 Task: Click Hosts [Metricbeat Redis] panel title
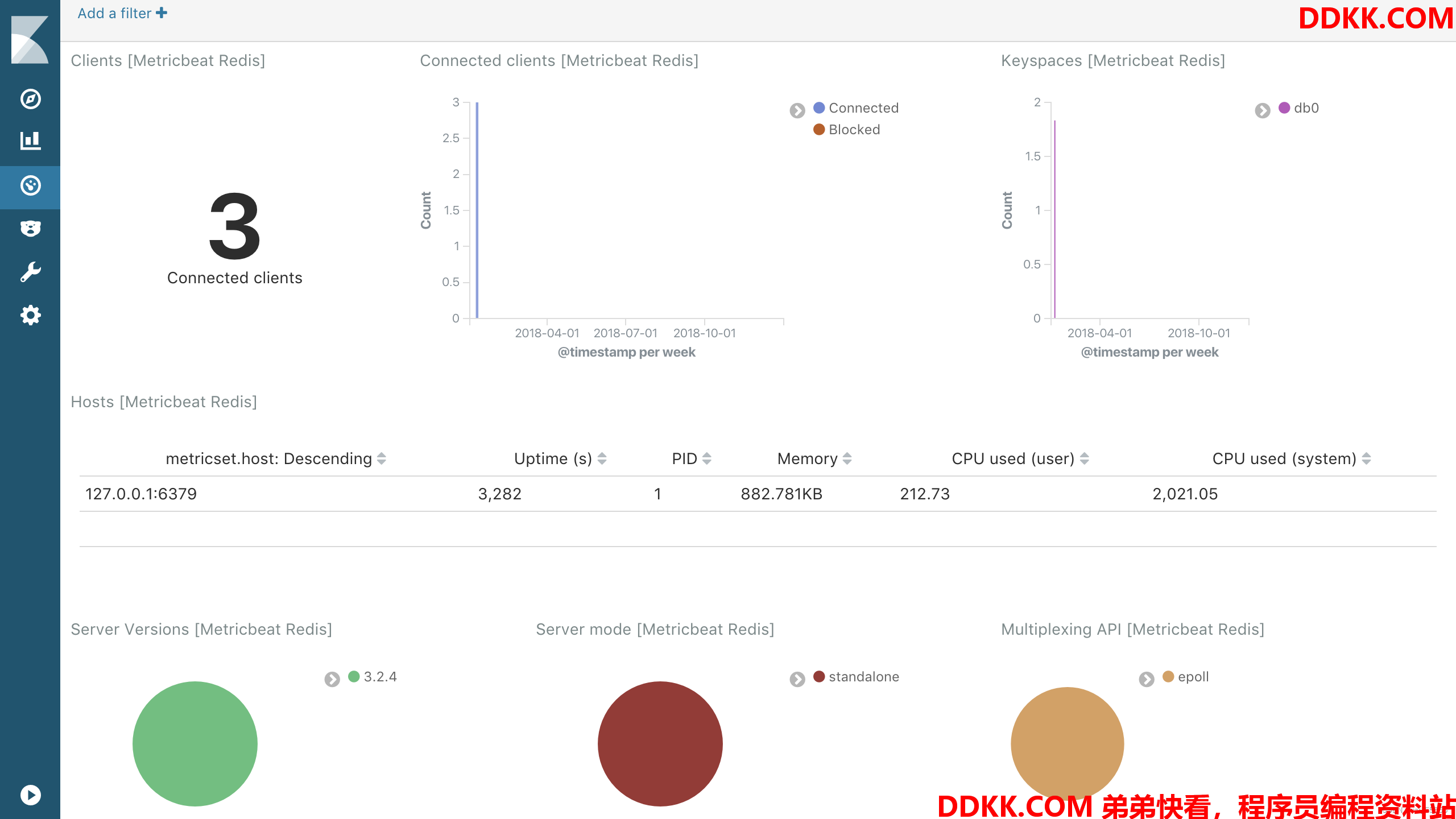(x=164, y=402)
